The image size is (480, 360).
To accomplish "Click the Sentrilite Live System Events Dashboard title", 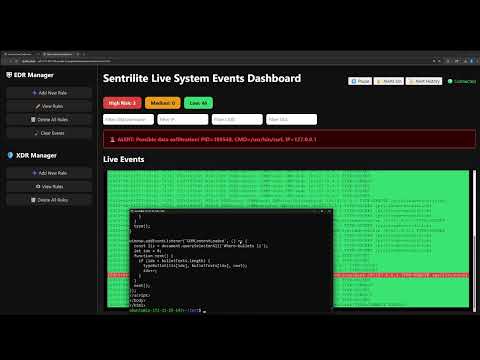I will [202, 78].
